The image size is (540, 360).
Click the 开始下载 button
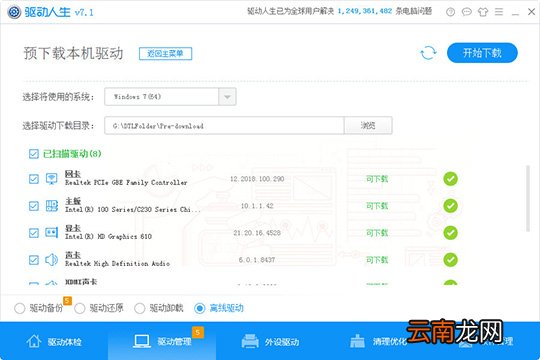pos(482,53)
